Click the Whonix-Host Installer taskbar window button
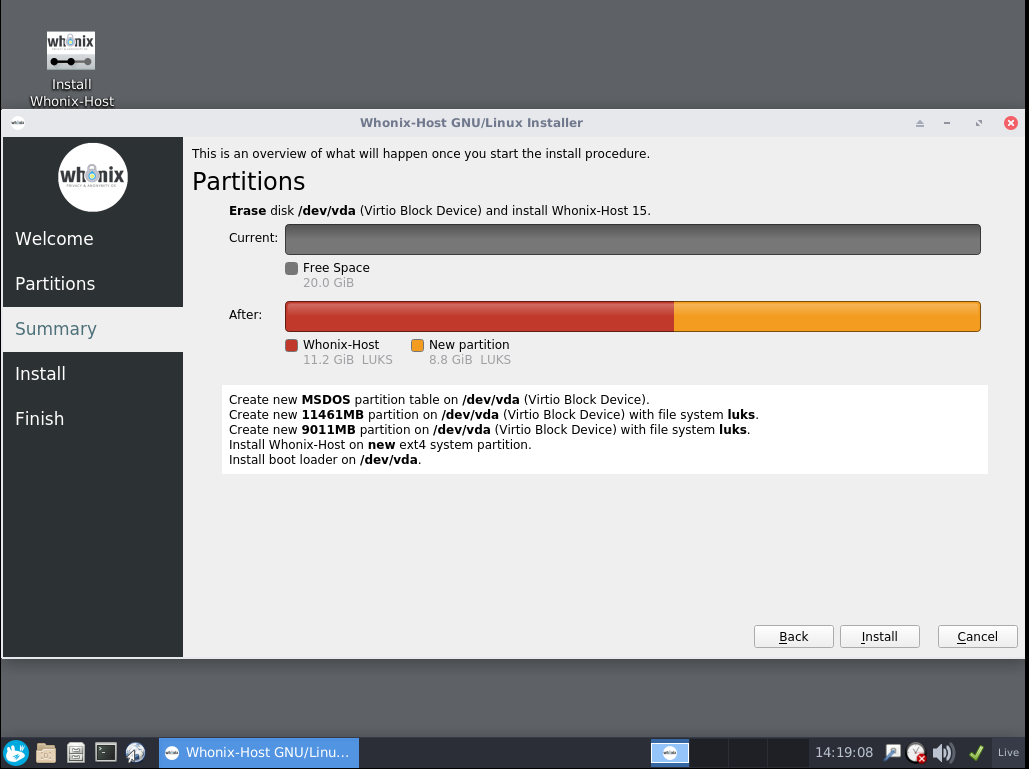The image size is (1029, 769). (x=259, y=753)
